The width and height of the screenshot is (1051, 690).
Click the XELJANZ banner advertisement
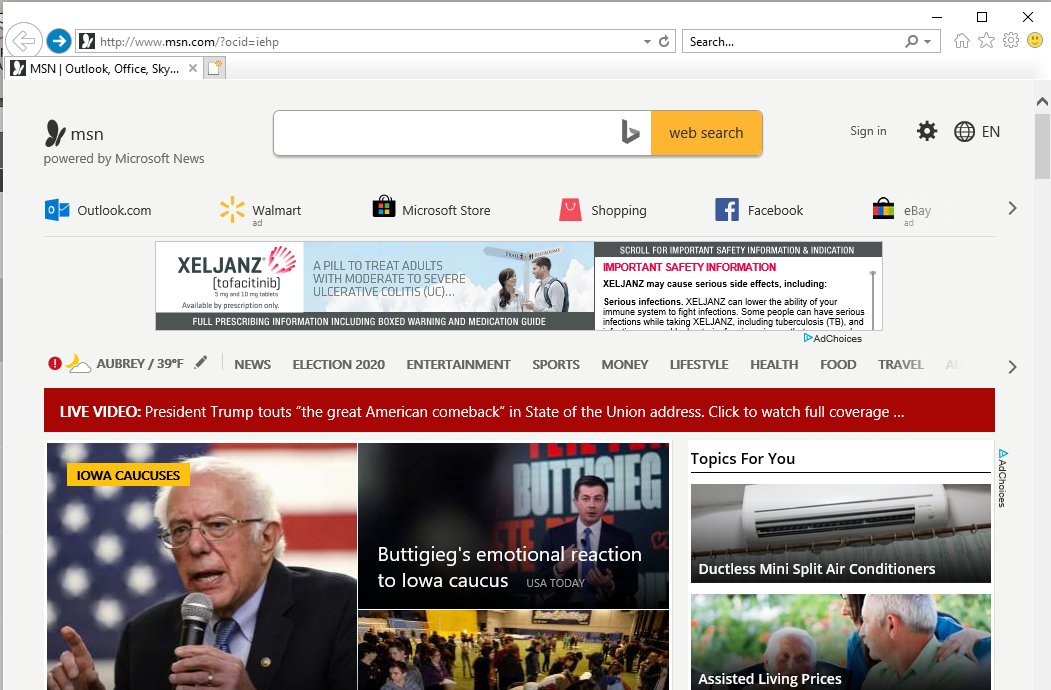pos(519,286)
